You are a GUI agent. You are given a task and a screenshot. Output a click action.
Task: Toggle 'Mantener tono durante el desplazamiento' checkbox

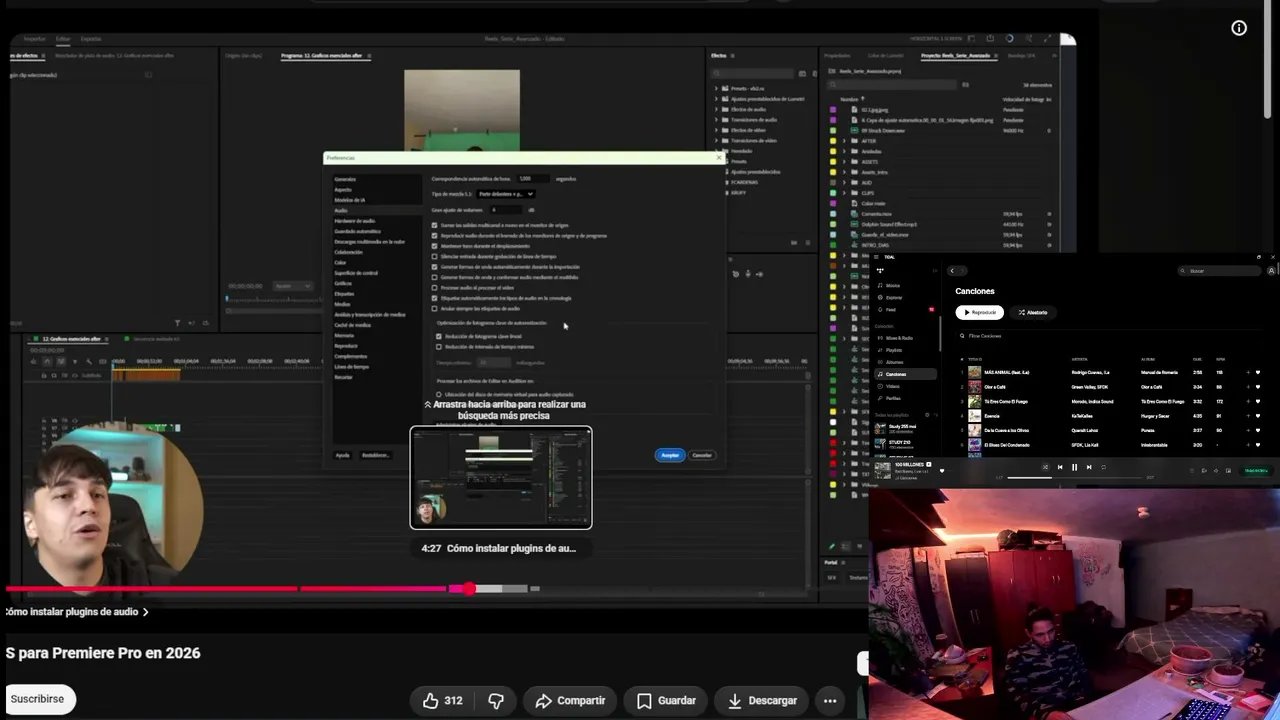coord(434,246)
